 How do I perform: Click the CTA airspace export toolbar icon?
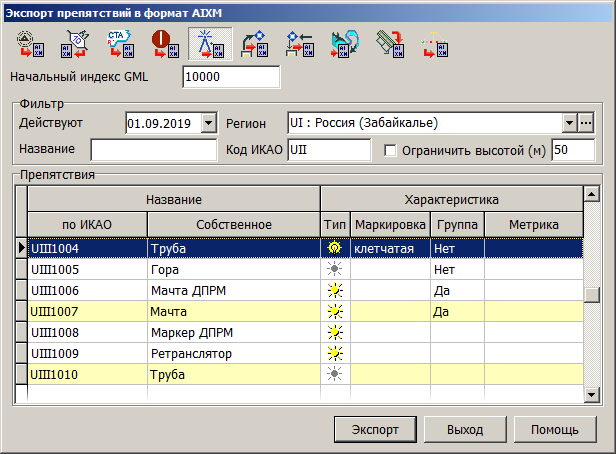click(x=118, y=44)
